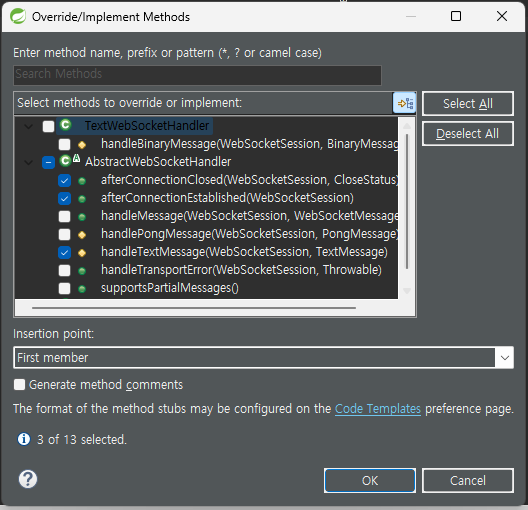Screen dimensions: 528x510
Task: Click the green circle icon beside supportsPartialMessages
Action: [82, 289]
